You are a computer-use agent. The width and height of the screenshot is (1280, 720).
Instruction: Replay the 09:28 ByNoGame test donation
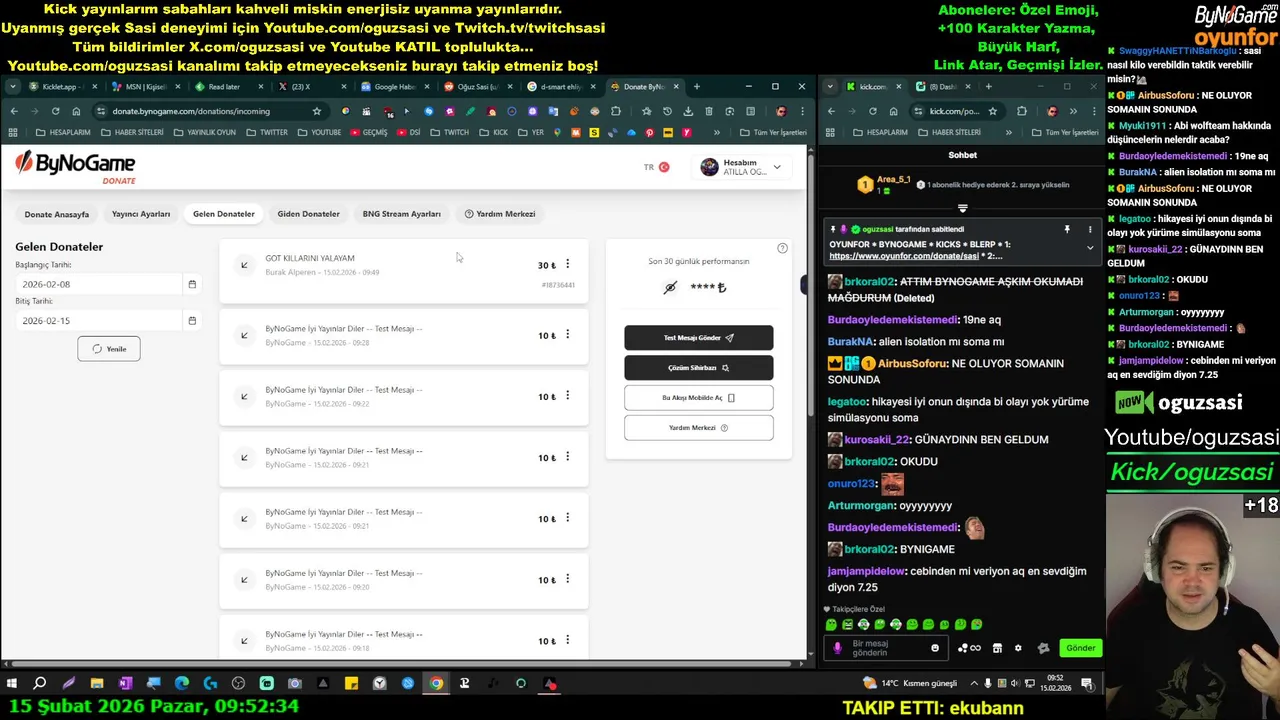tap(244, 335)
